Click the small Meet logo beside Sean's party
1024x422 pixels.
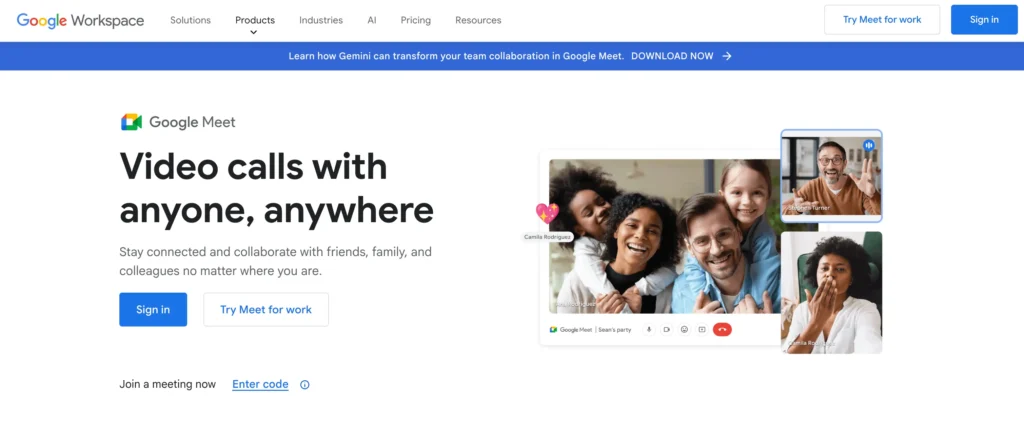tap(553, 330)
